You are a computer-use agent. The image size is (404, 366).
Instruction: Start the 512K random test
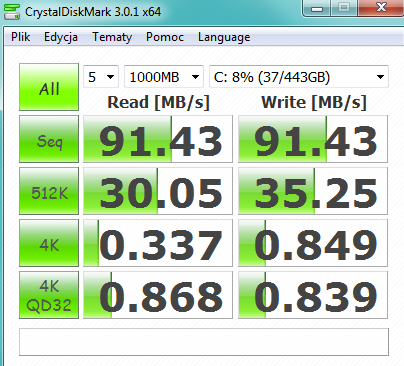[49, 191]
